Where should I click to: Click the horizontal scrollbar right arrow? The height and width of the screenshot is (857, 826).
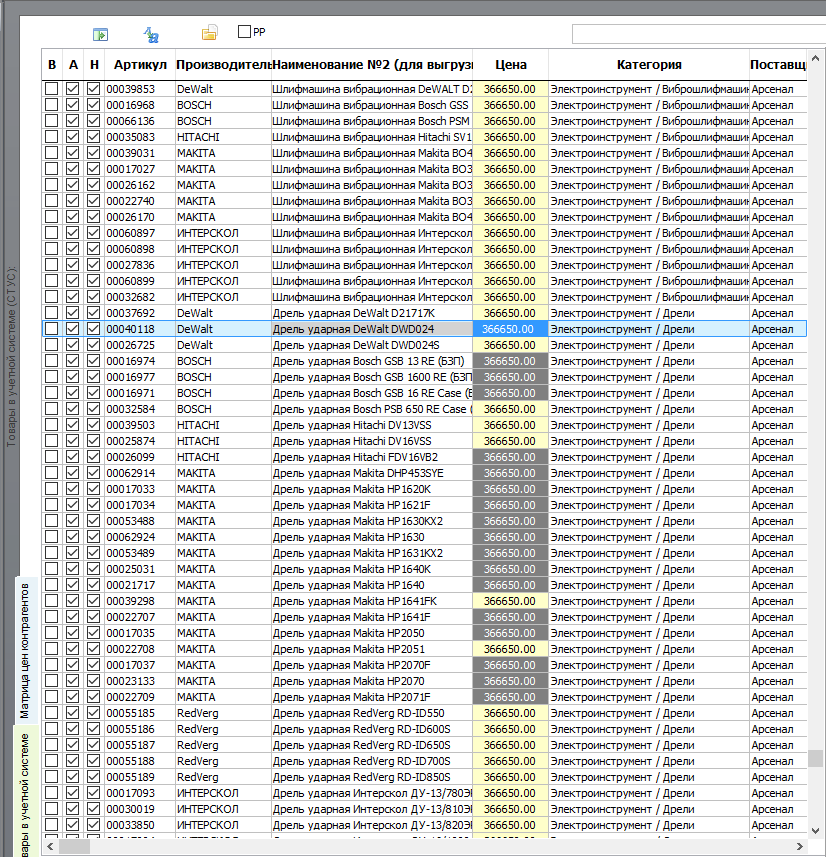(x=799, y=846)
